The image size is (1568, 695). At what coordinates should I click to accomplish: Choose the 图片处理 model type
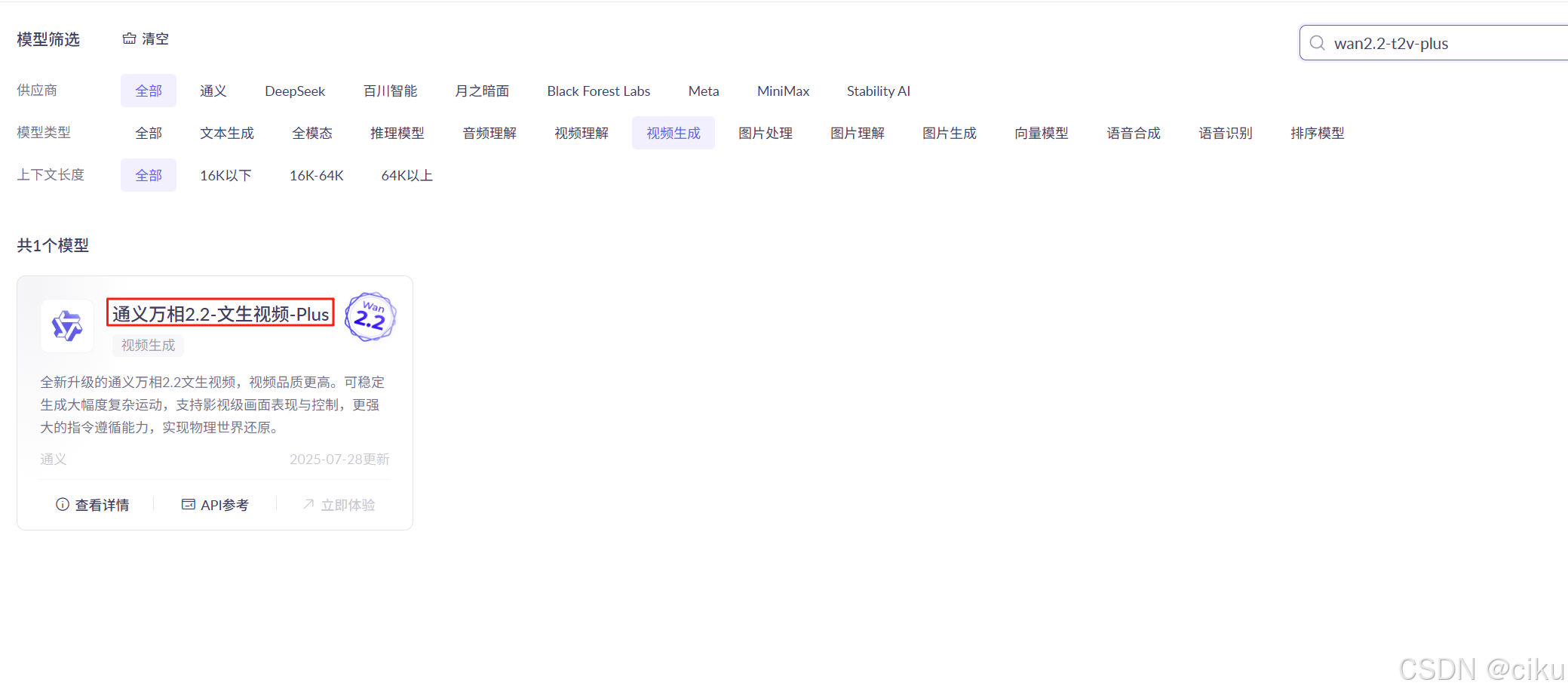[766, 133]
